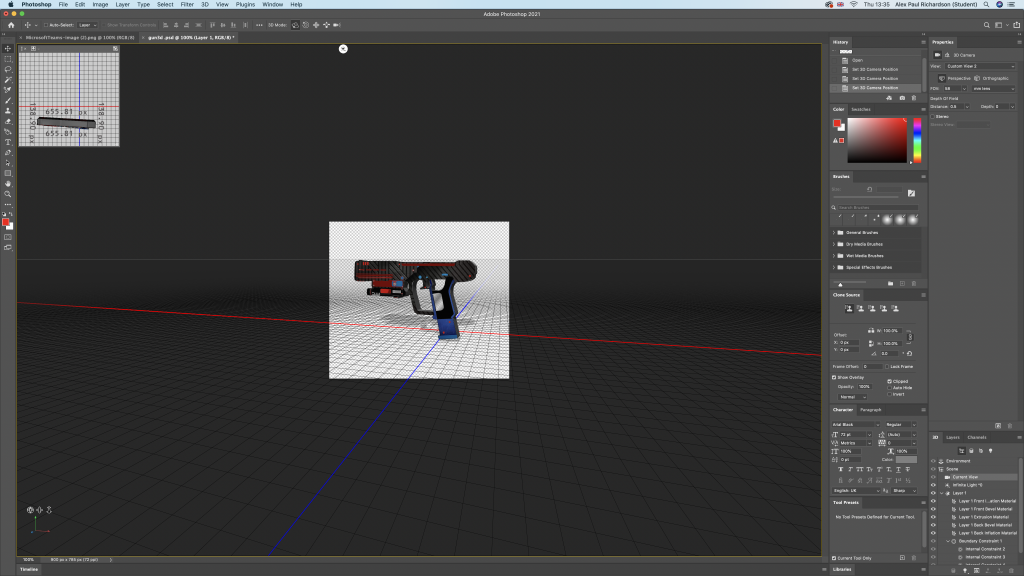Select the Rectangle shape tool
The height and width of the screenshot is (576, 1024).
click(x=8, y=174)
